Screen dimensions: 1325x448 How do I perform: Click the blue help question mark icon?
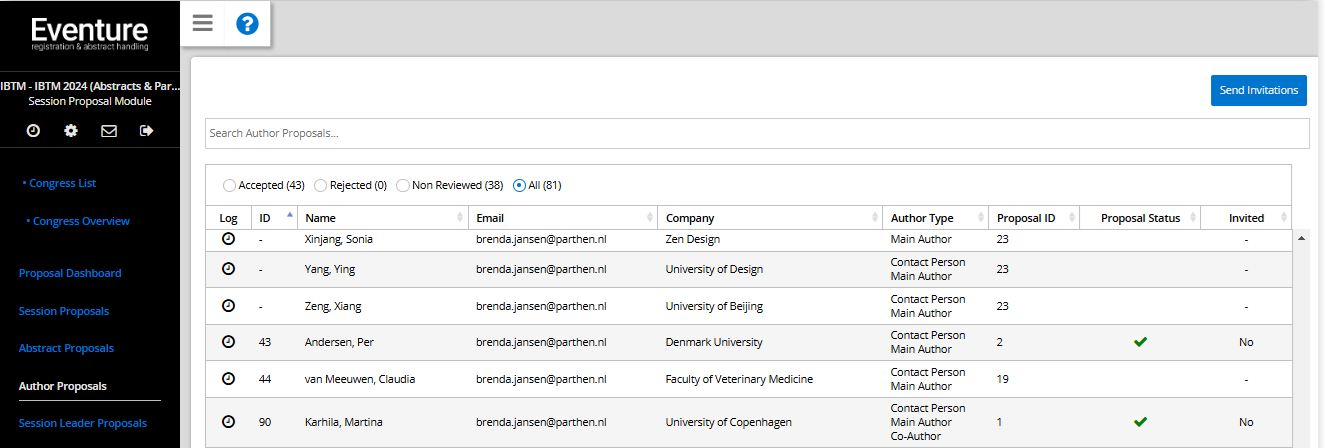[x=247, y=23]
